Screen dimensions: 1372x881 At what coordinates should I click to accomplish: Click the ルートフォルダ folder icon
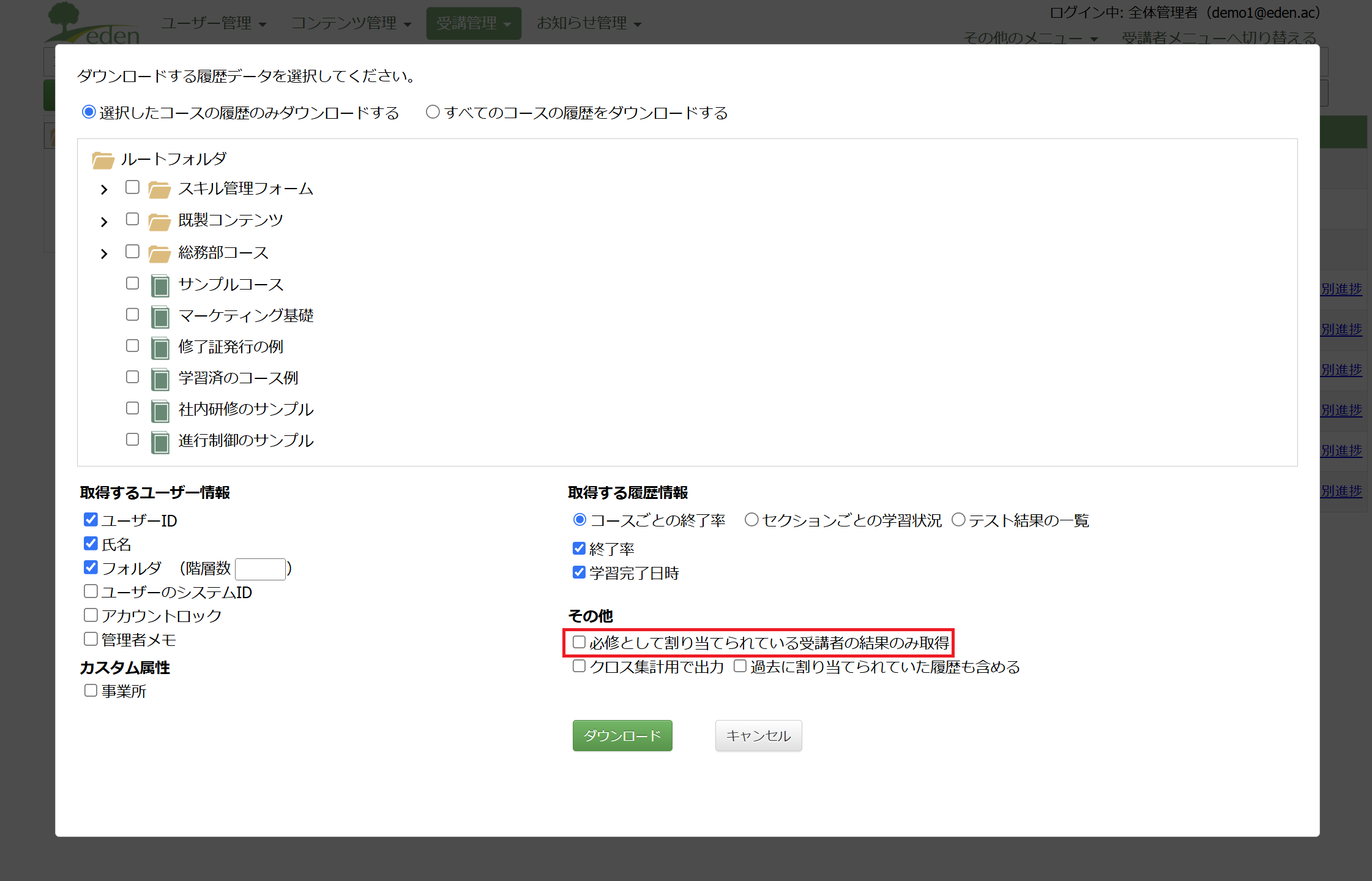[x=103, y=160]
